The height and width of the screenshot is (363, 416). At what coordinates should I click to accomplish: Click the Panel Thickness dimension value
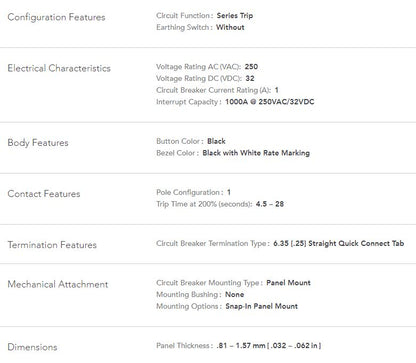click(269, 346)
